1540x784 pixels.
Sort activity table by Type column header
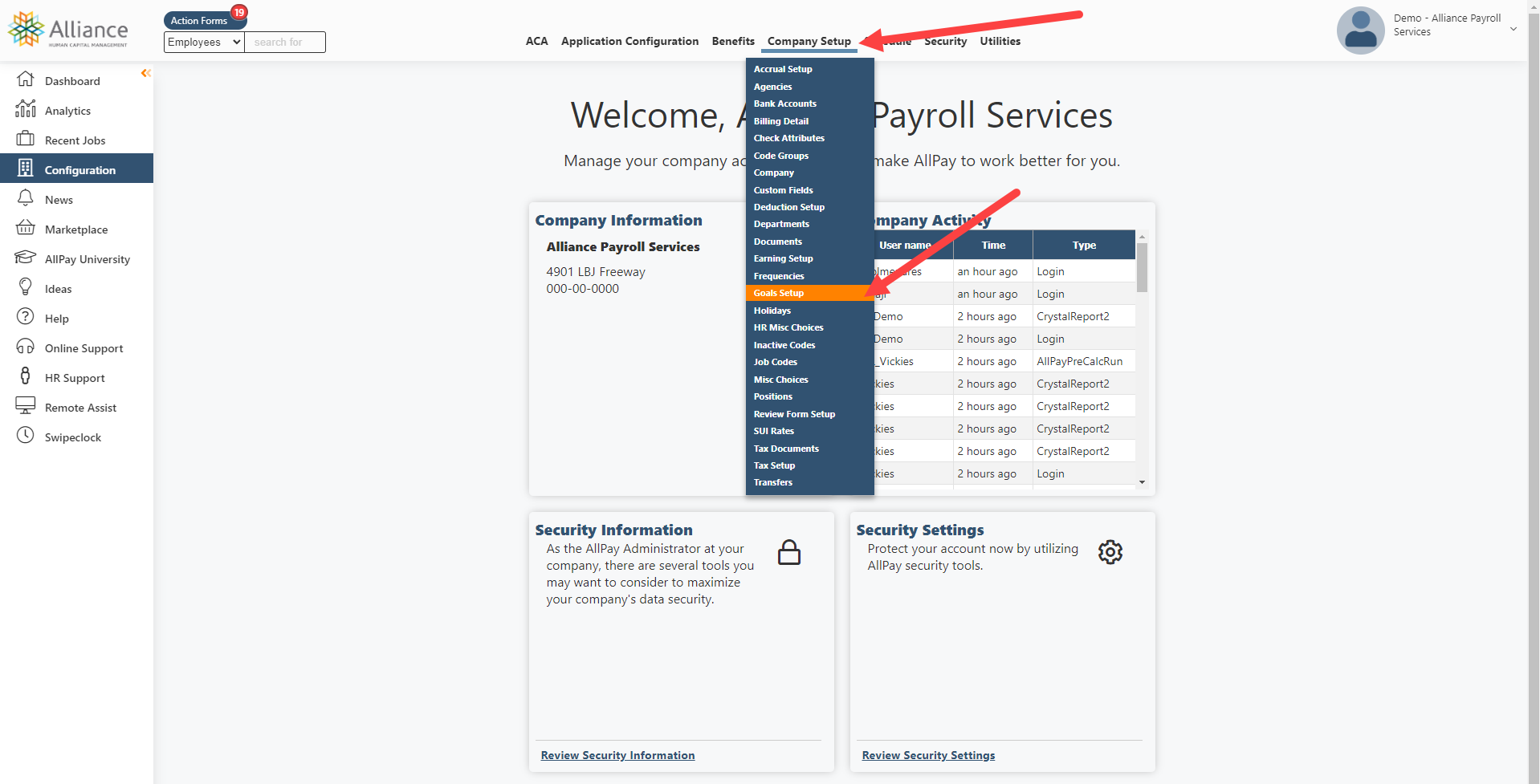click(1084, 245)
